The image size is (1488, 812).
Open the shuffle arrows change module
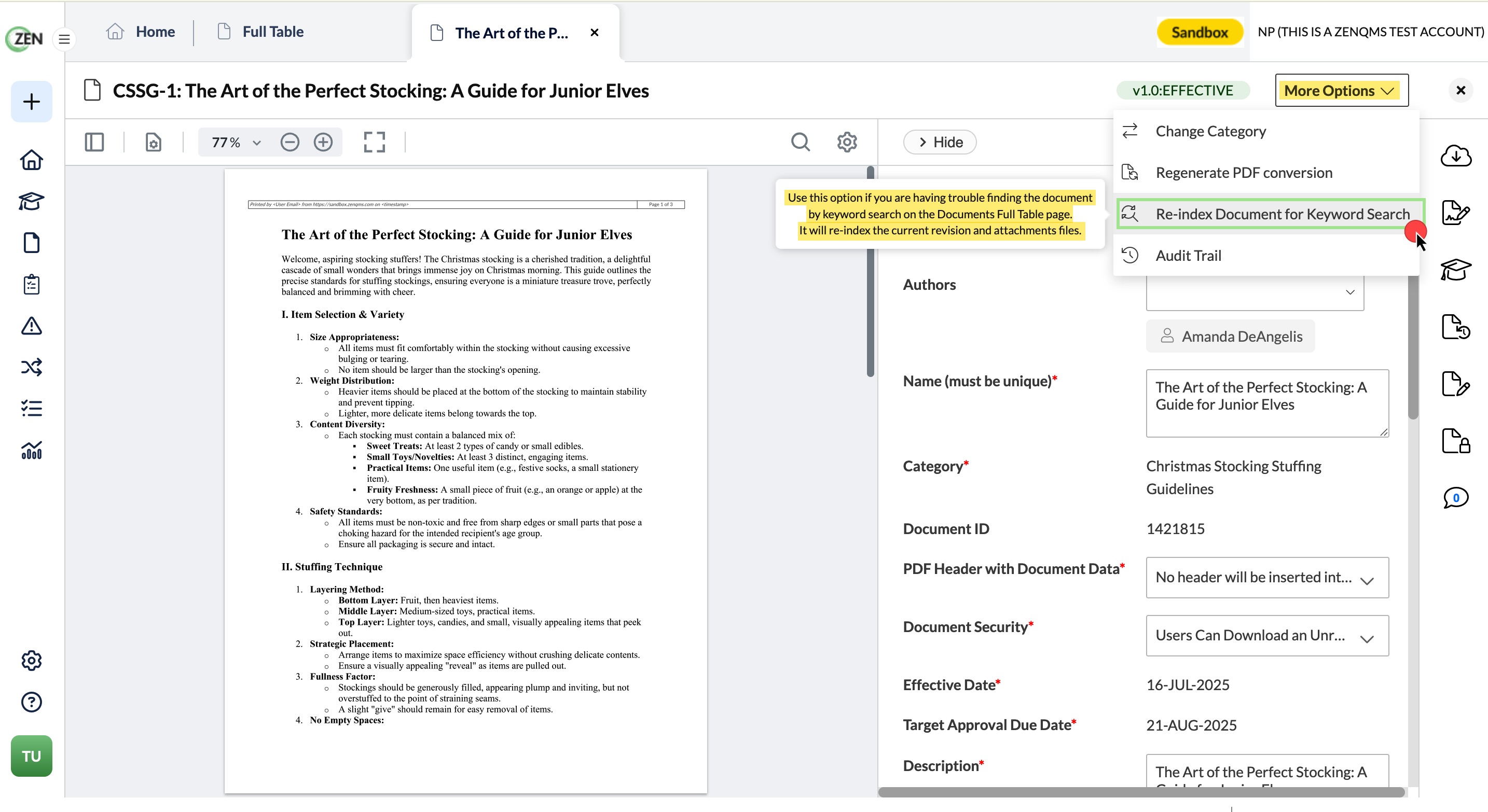point(31,367)
